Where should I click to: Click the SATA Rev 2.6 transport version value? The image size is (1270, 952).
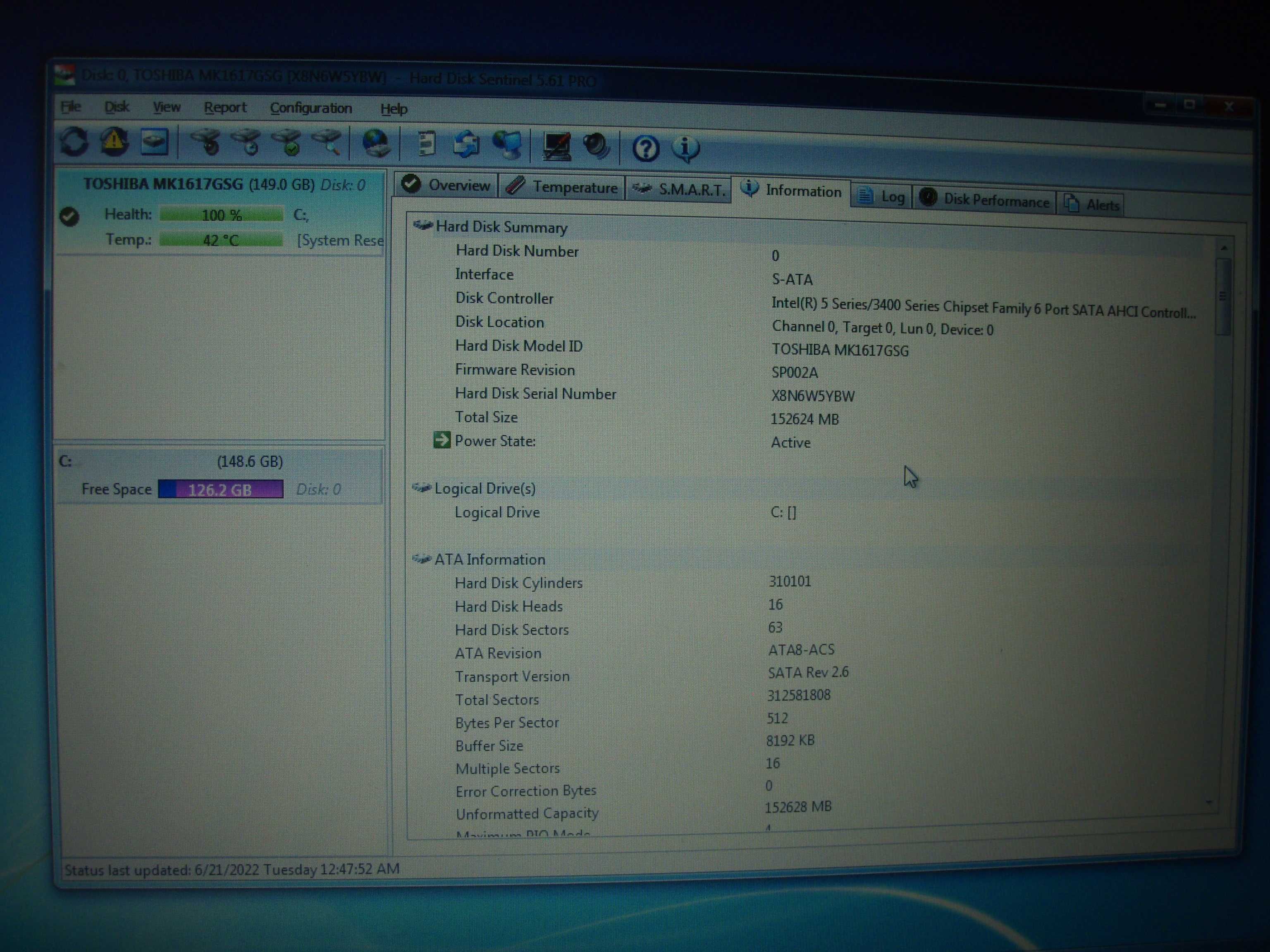[x=808, y=672]
